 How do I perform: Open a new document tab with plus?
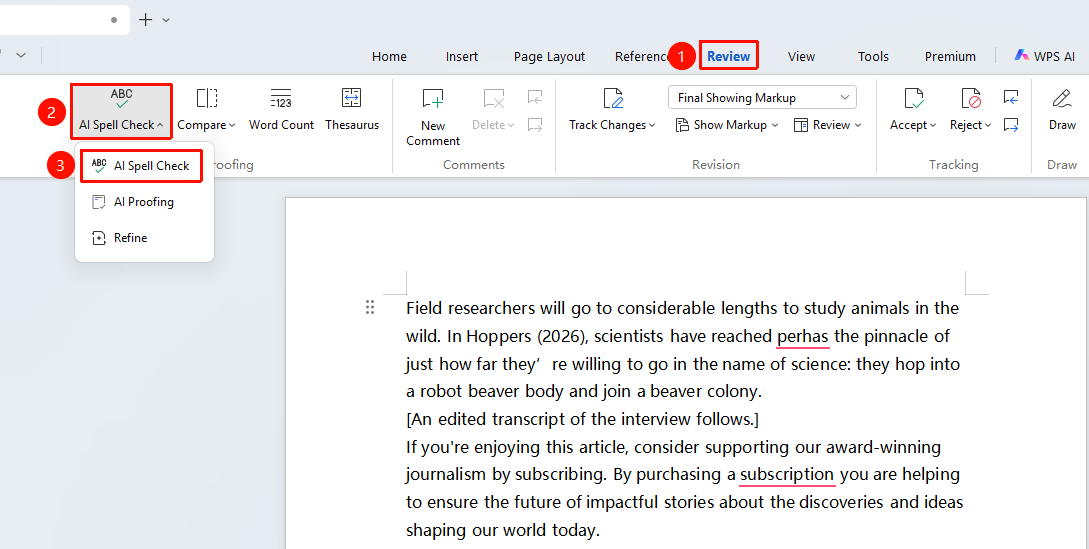coord(145,19)
